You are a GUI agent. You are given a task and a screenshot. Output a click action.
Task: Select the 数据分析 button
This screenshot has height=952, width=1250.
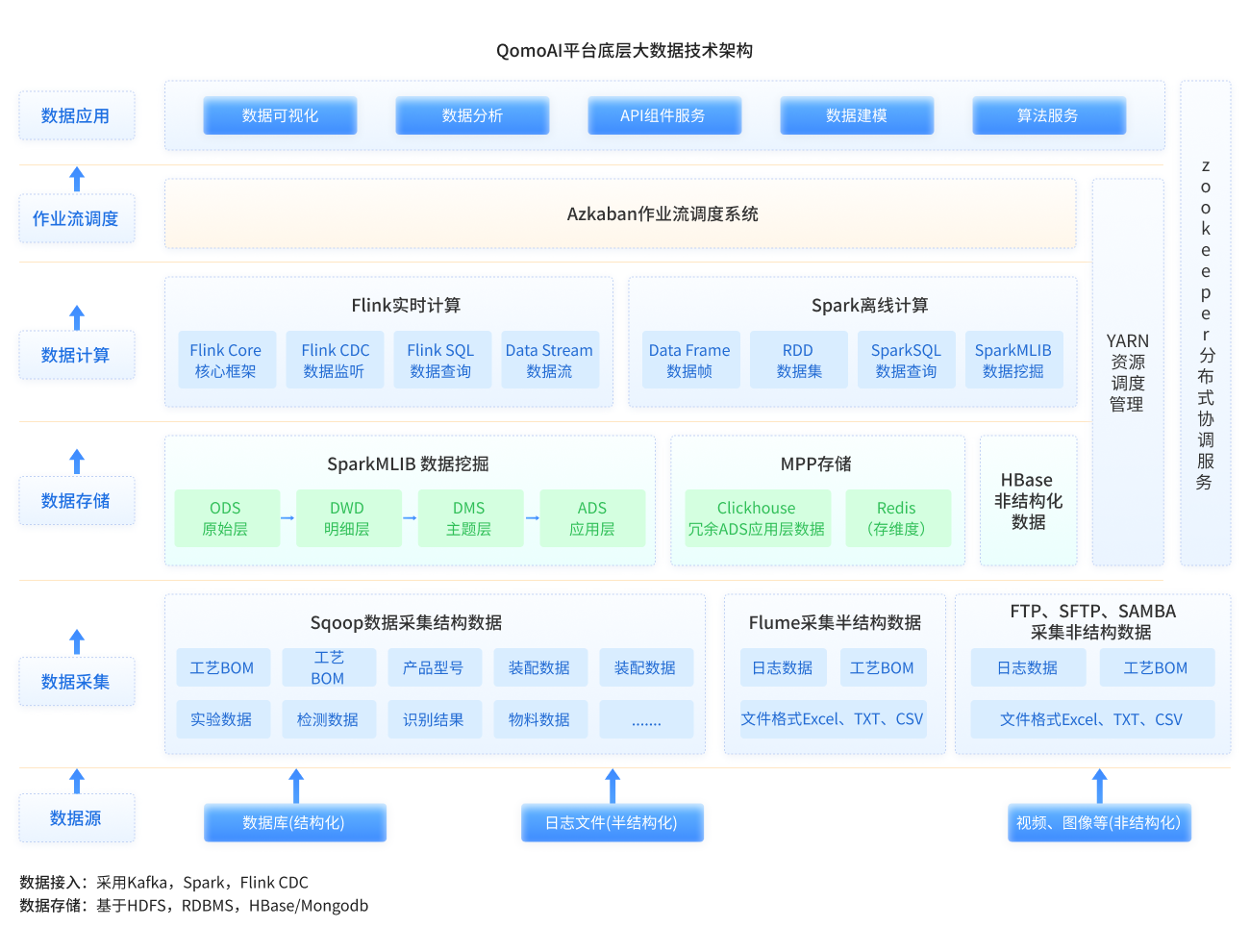[x=472, y=115]
